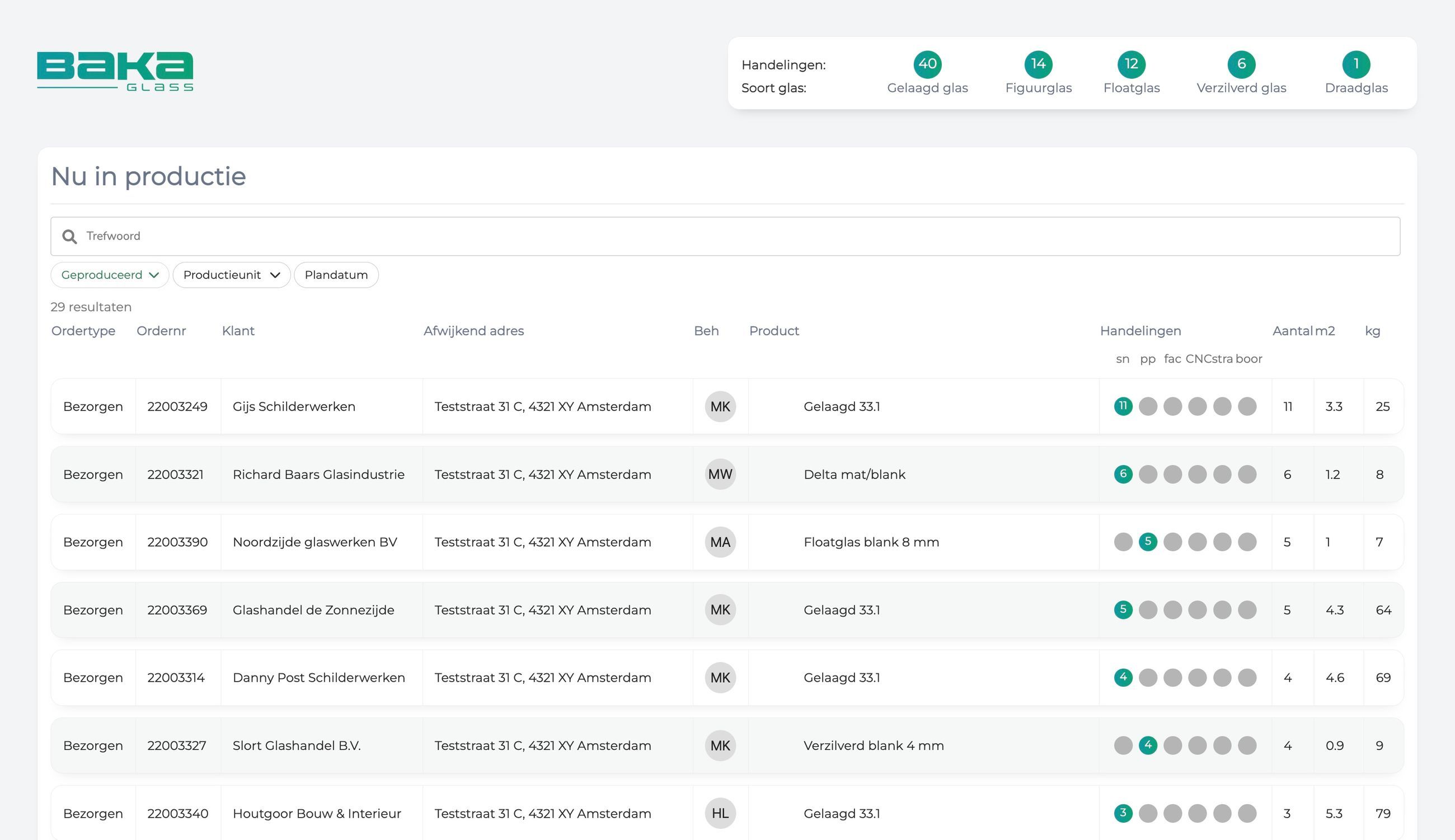Click the Plandatum filter chip
Screen dimensions: 1455x840
pos(336,275)
